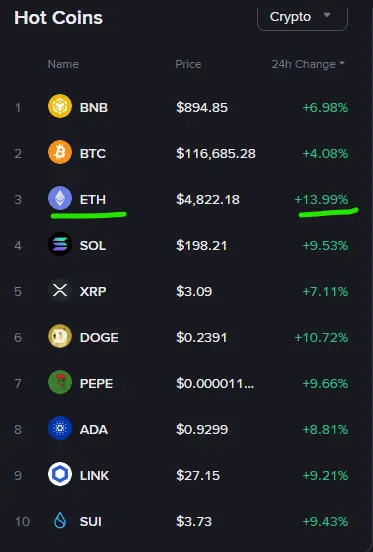Select the PEPE frog icon

pos(60,382)
